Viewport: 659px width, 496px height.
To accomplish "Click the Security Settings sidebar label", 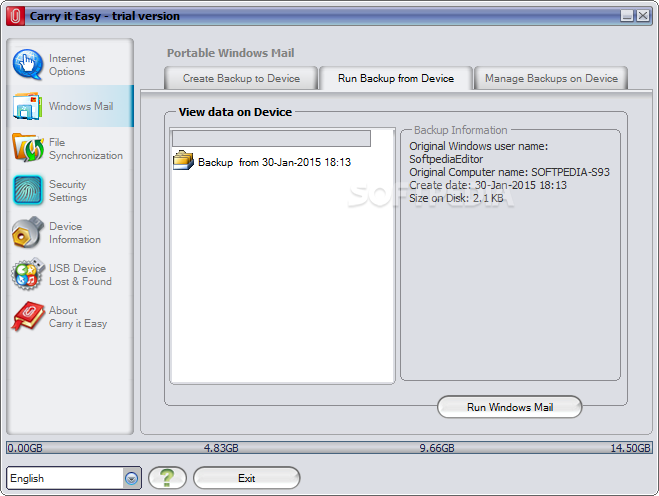I will pyautogui.click(x=68, y=191).
